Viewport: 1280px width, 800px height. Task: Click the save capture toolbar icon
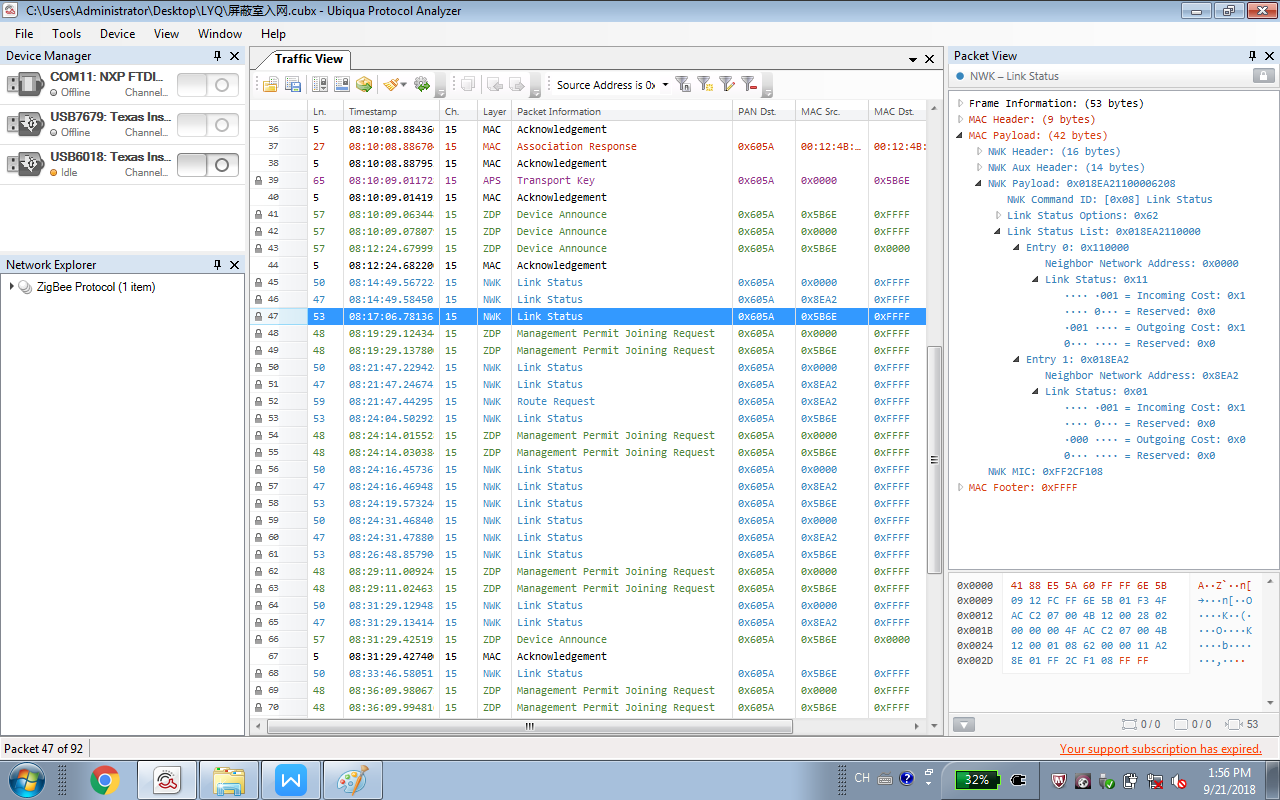[x=293, y=85]
